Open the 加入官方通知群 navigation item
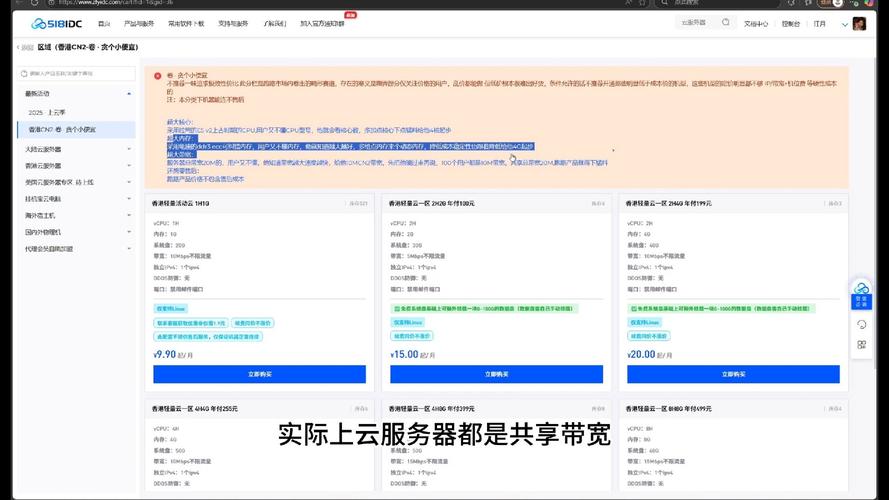Viewport: 889px width, 500px height. click(x=322, y=24)
